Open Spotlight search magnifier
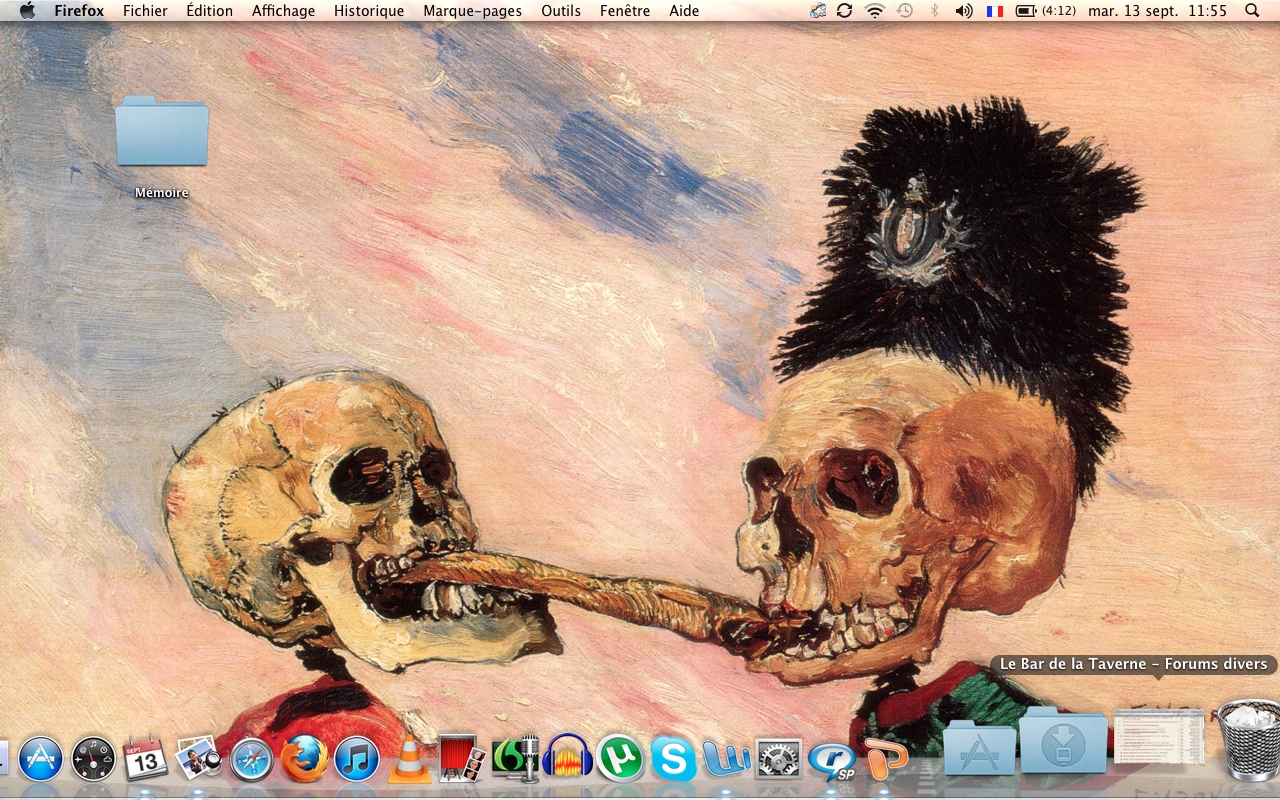1280x800 pixels. coord(1253,11)
